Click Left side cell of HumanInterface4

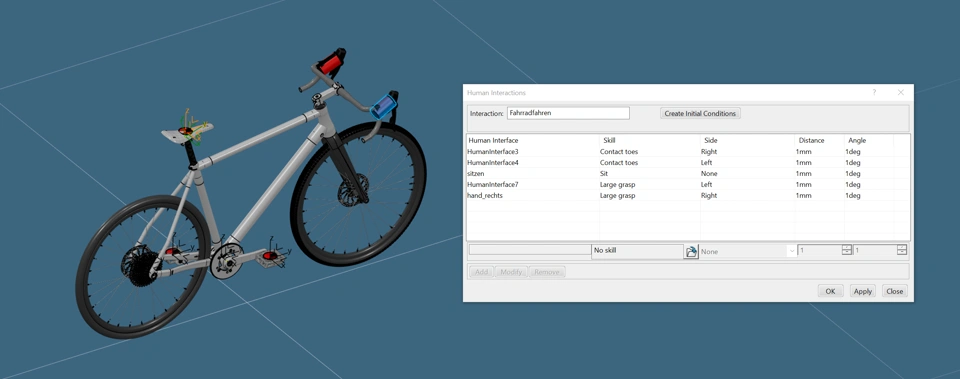point(707,162)
